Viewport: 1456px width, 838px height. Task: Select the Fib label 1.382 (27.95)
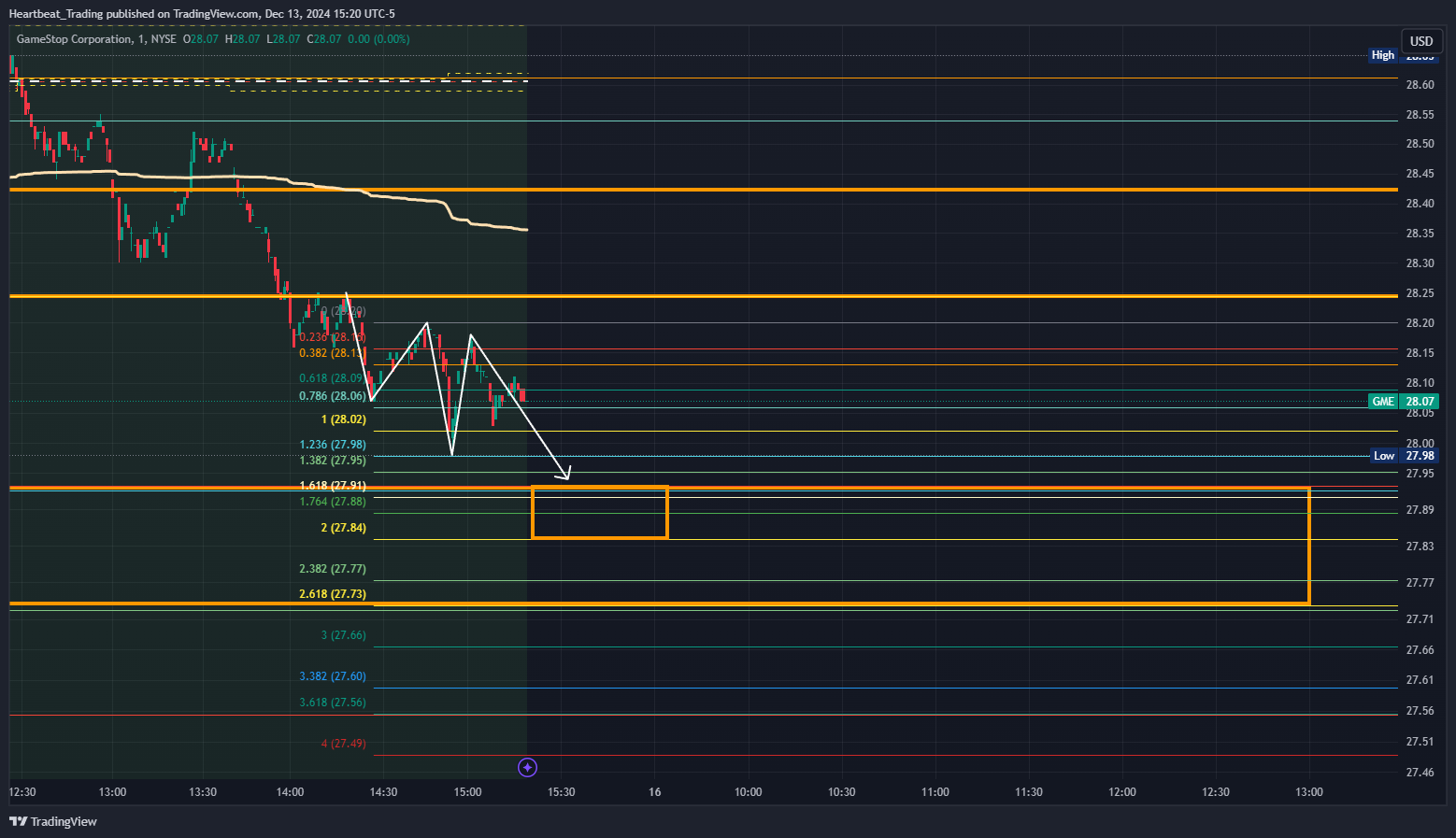coord(333,461)
